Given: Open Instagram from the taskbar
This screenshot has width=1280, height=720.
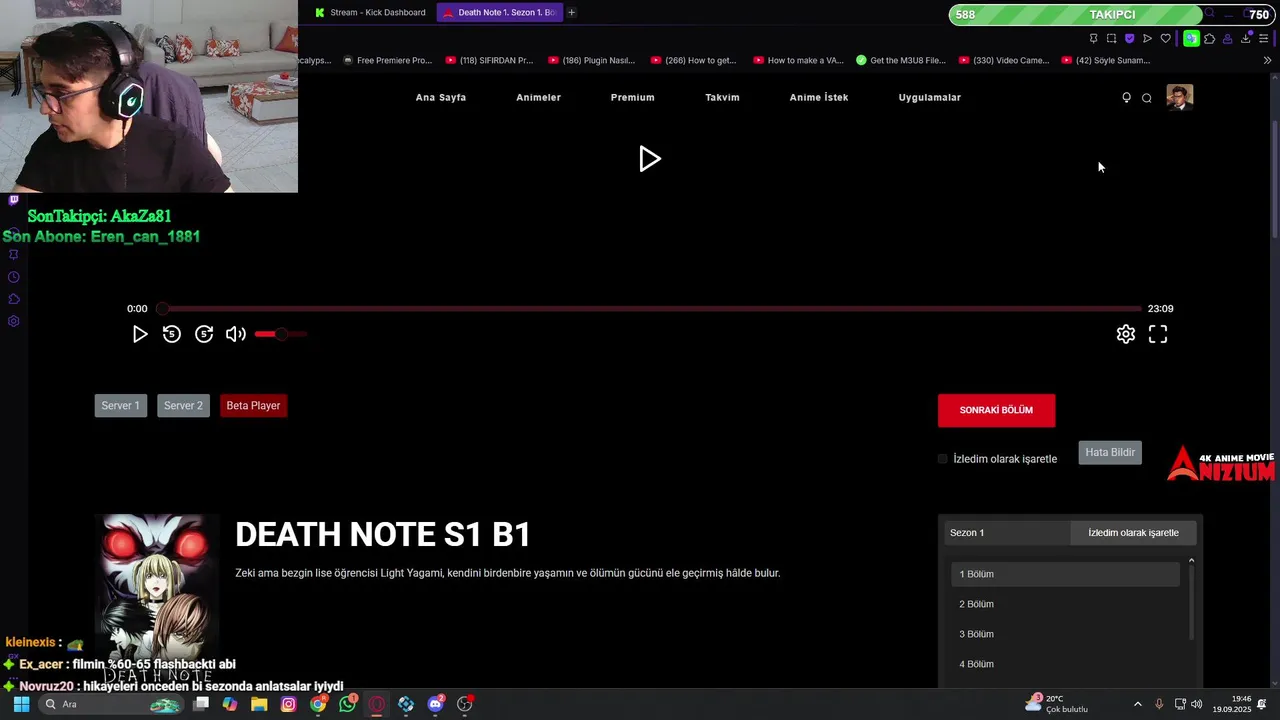Looking at the screenshot, I should 289,704.
